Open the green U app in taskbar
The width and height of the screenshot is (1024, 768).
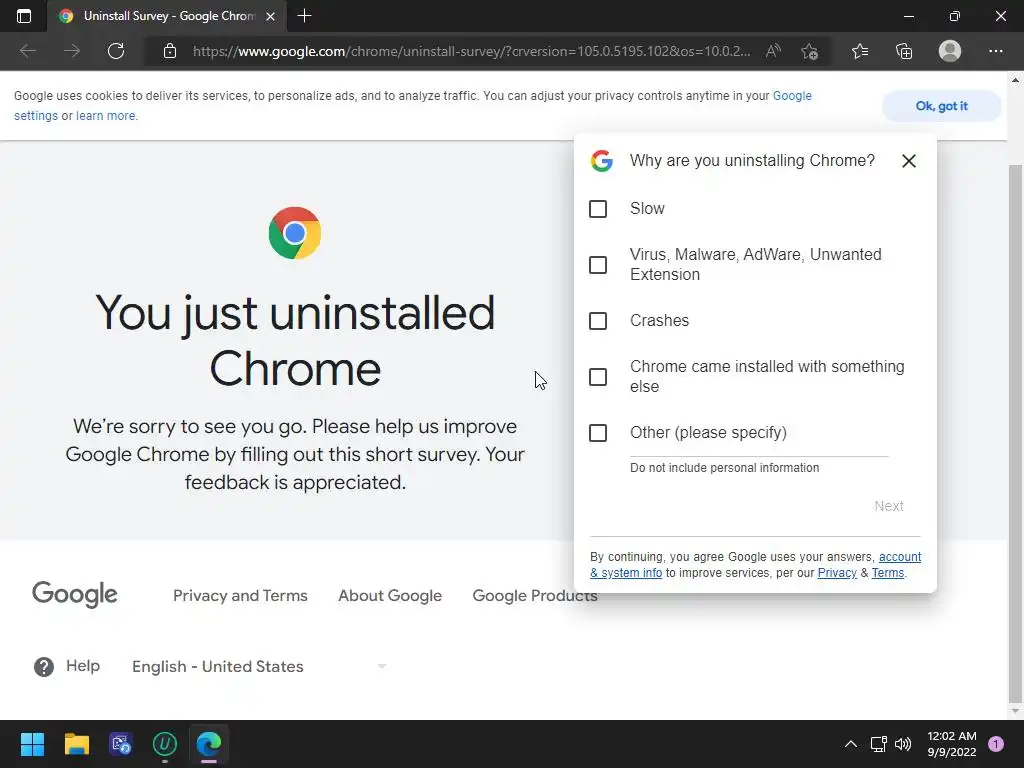pyautogui.click(x=165, y=744)
